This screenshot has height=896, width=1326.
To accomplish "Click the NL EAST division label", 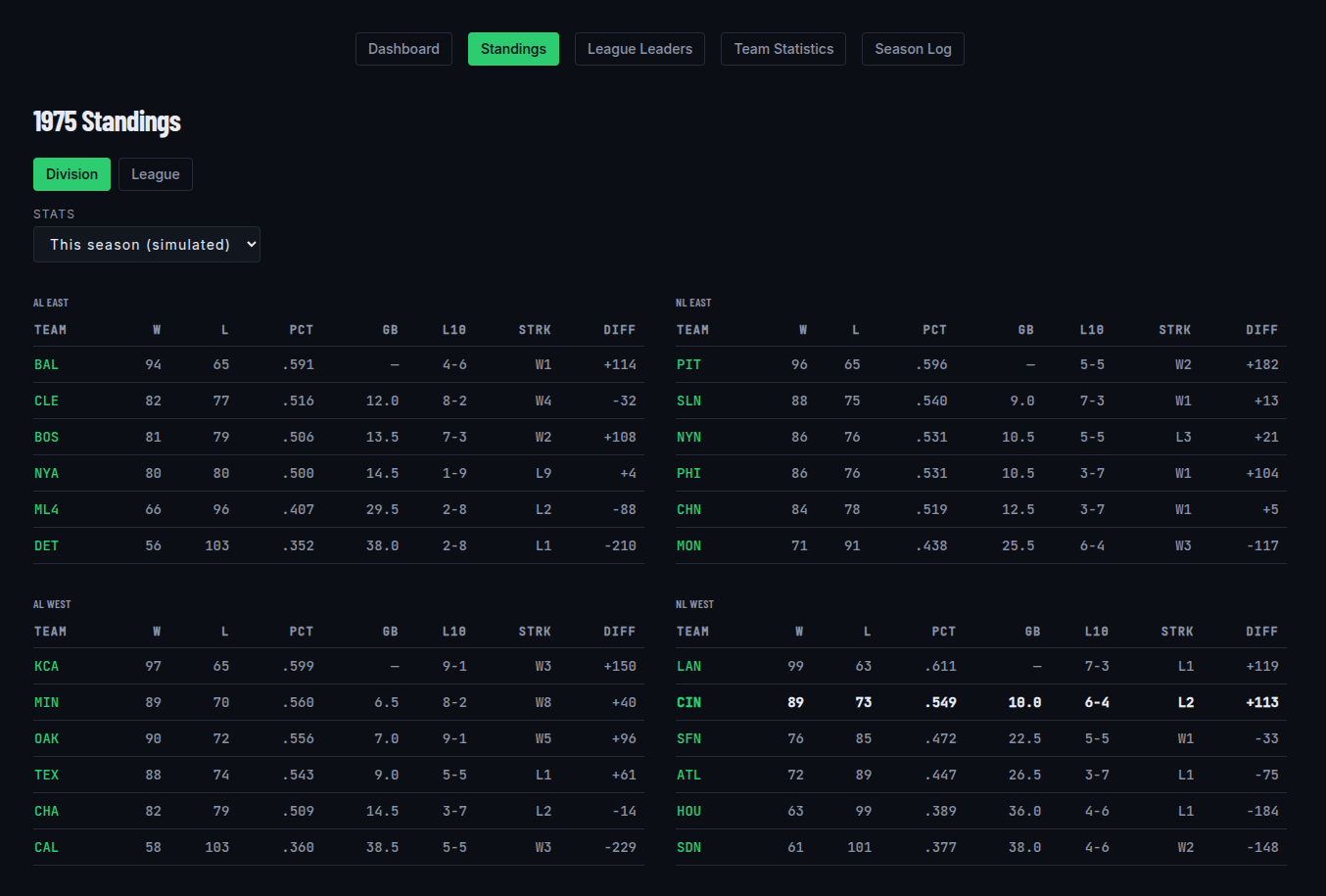I will (x=693, y=303).
